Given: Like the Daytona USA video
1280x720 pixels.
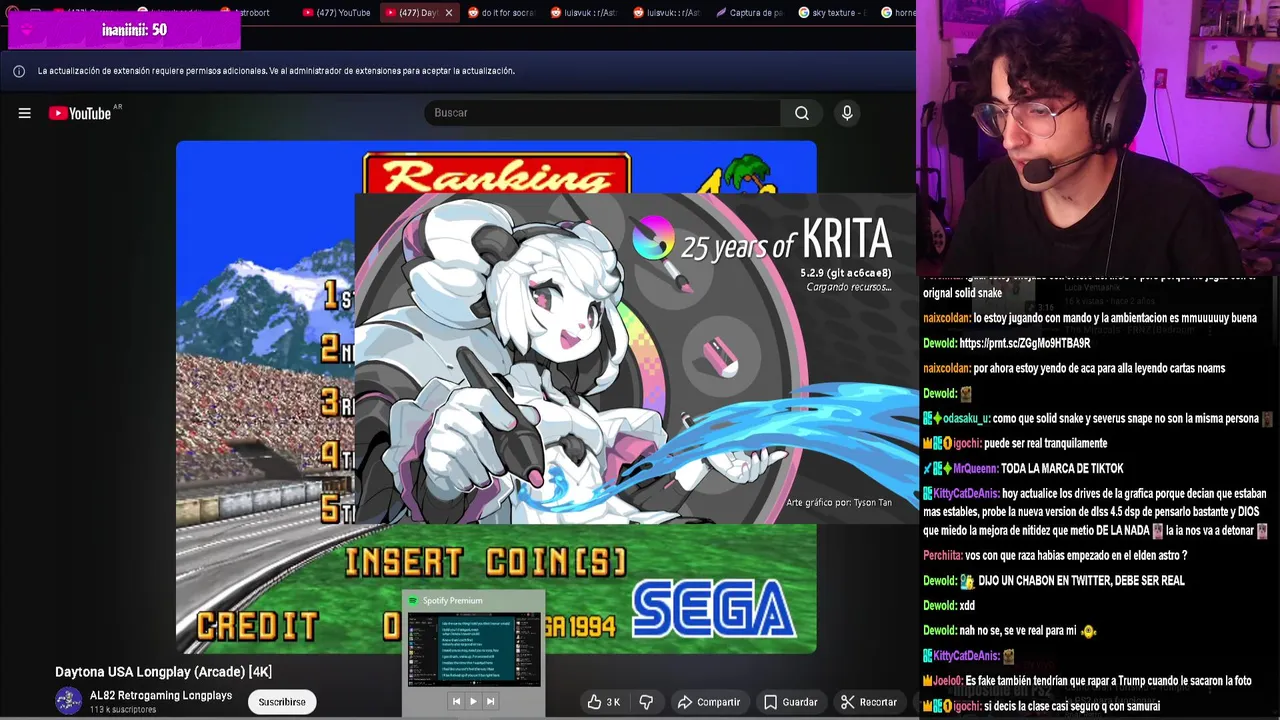Looking at the screenshot, I should point(604,702).
